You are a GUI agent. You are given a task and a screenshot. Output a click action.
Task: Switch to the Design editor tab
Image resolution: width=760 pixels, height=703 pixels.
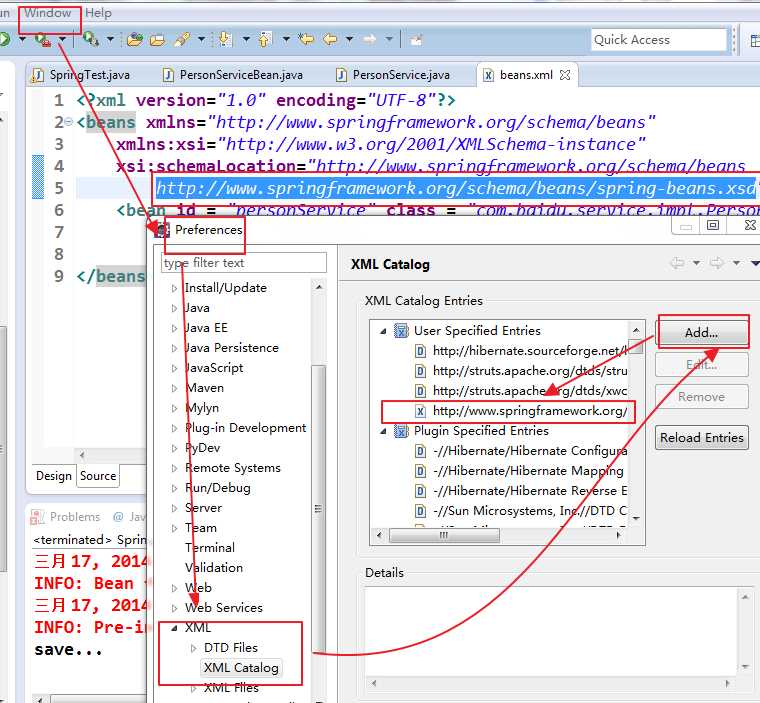(54, 476)
